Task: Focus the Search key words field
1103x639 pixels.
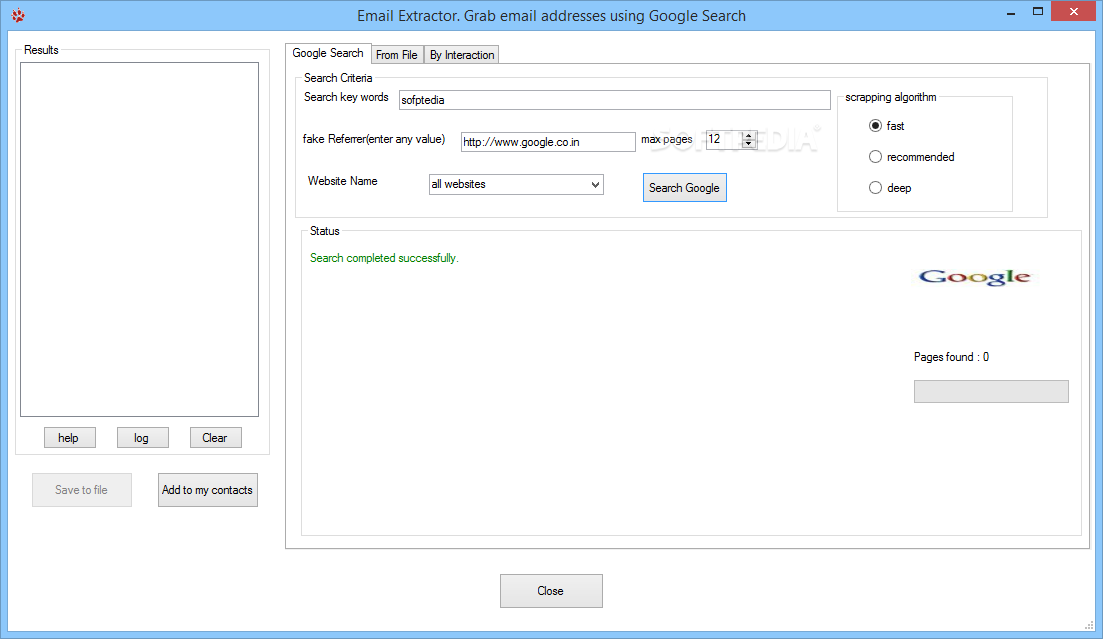Action: pos(614,100)
